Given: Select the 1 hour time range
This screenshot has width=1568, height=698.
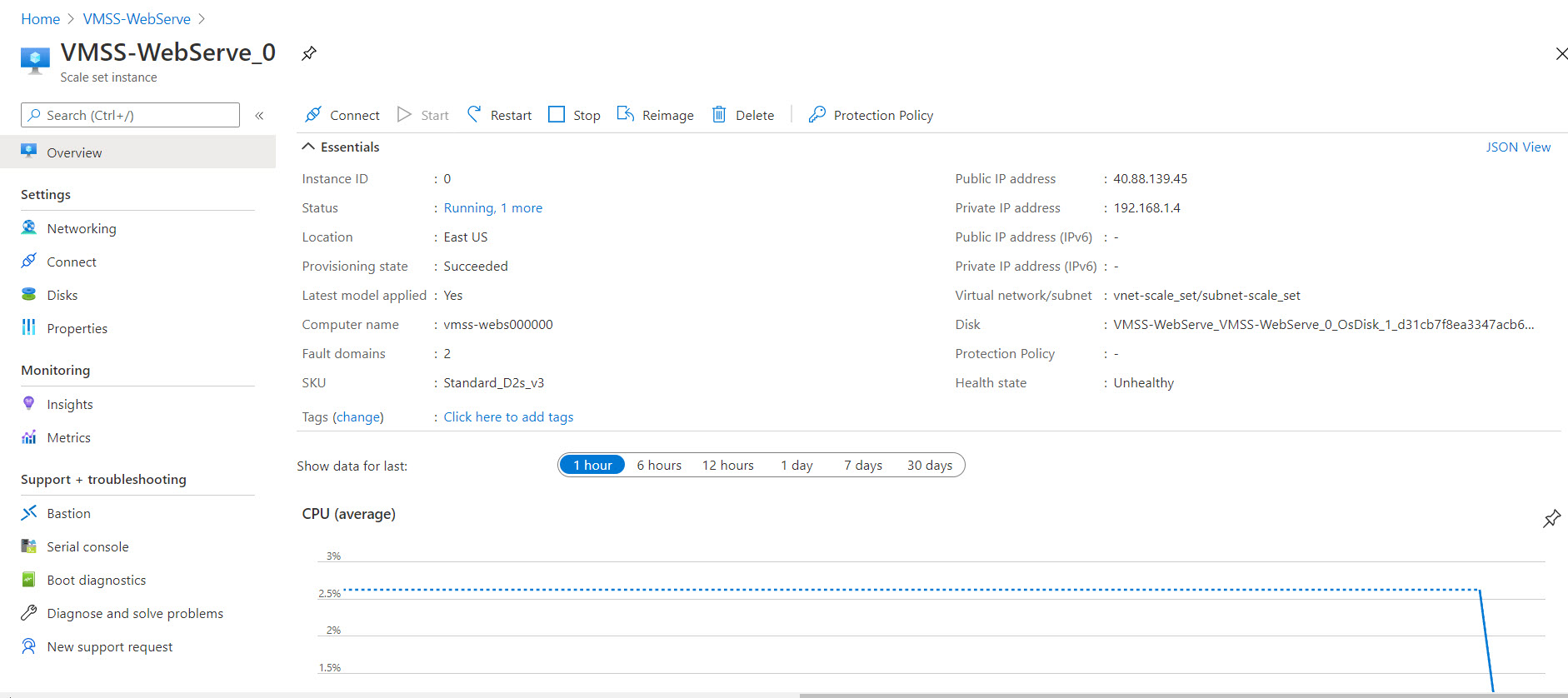Looking at the screenshot, I should [x=592, y=465].
